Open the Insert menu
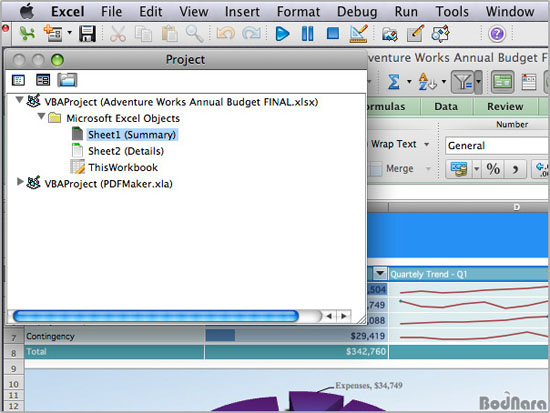 click(x=242, y=12)
